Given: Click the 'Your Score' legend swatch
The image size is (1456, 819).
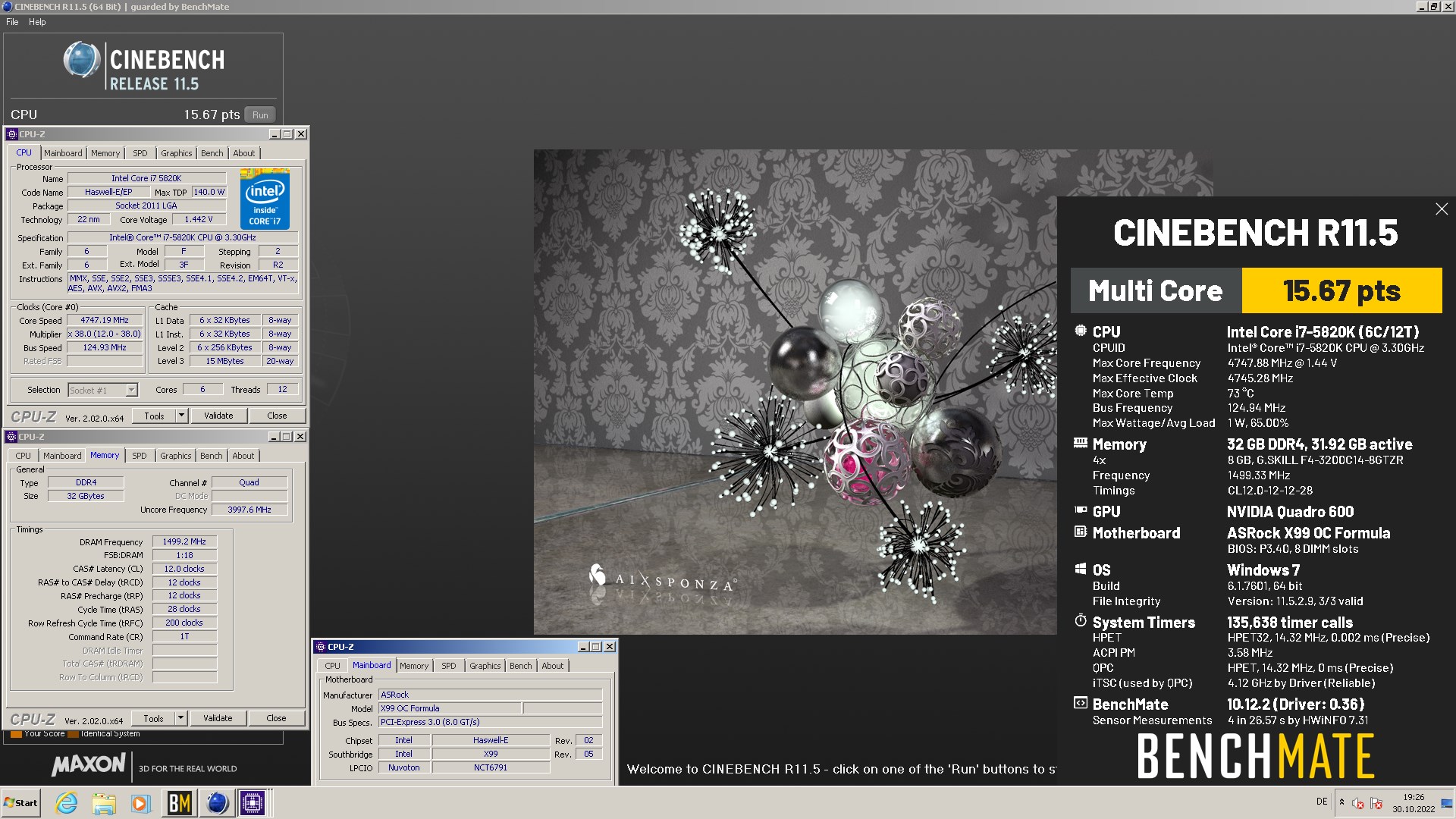Looking at the screenshot, I should (16, 734).
